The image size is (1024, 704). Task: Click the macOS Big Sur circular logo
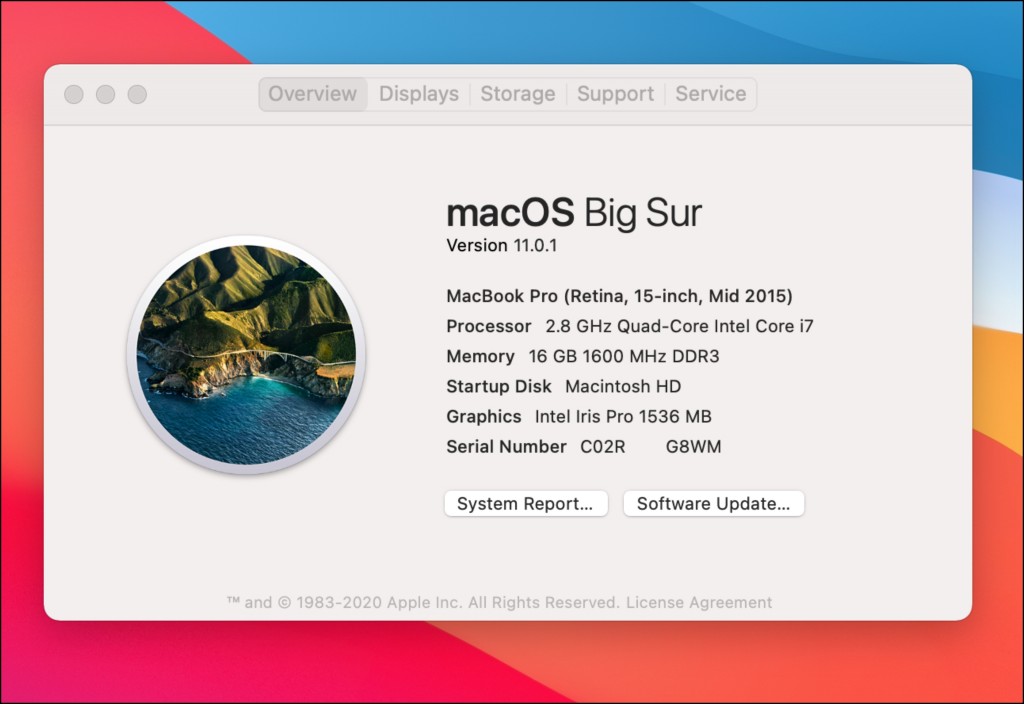pyautogui.click(x=246, y=355)
